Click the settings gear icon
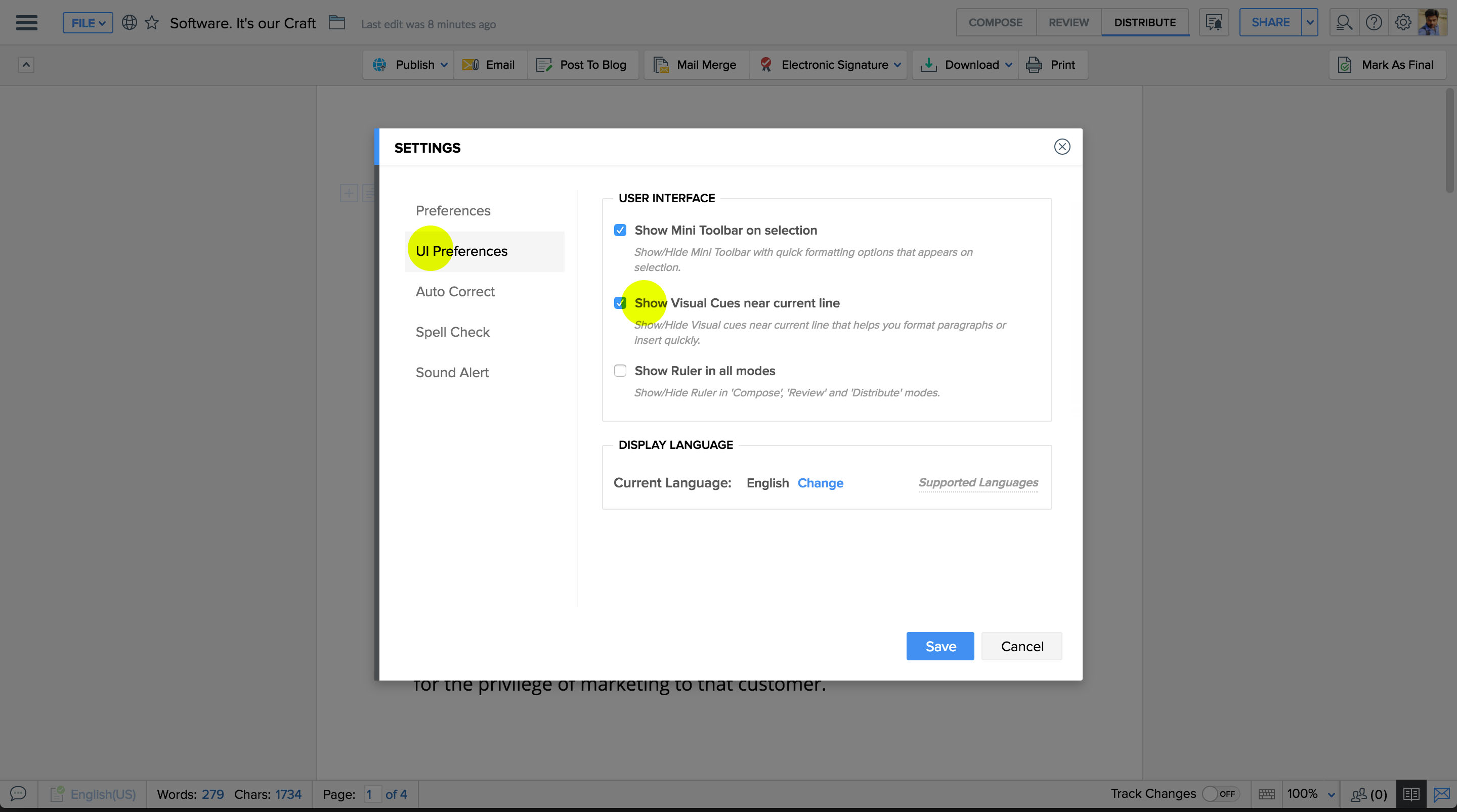The image size is (1457, 812). click(1403, 23)
